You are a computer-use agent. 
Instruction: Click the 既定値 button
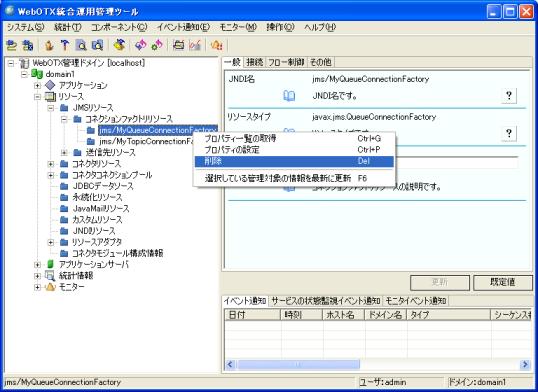503,283
